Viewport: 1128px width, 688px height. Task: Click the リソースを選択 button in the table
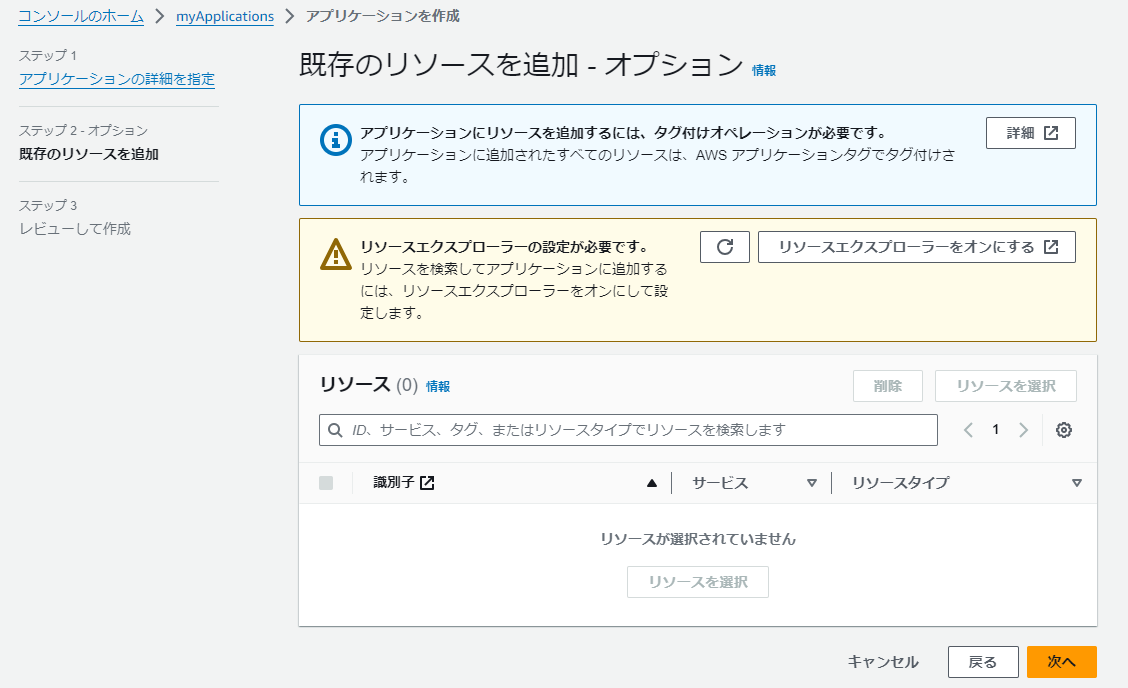(697, 582)
